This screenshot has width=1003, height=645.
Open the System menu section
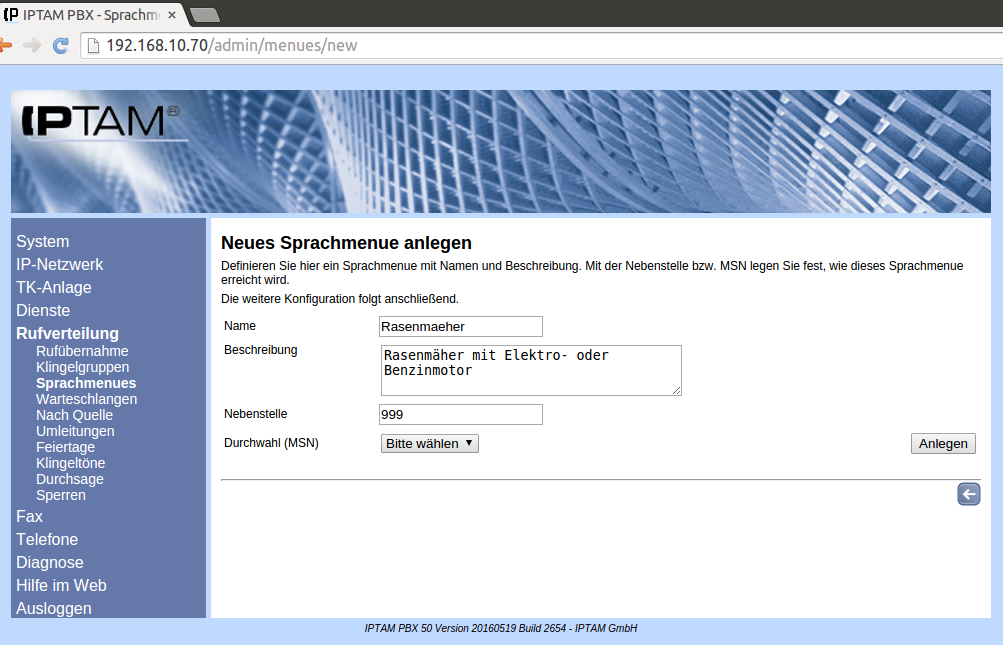43,241
